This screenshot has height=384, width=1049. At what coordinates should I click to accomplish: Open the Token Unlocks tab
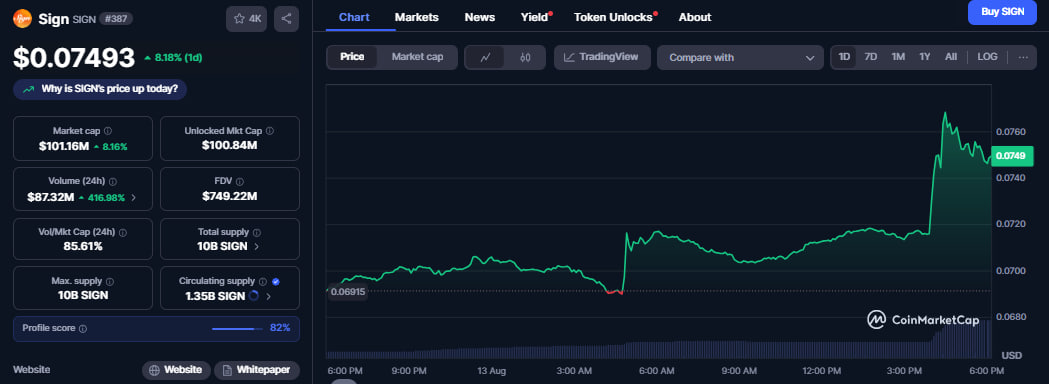(613, 17)
